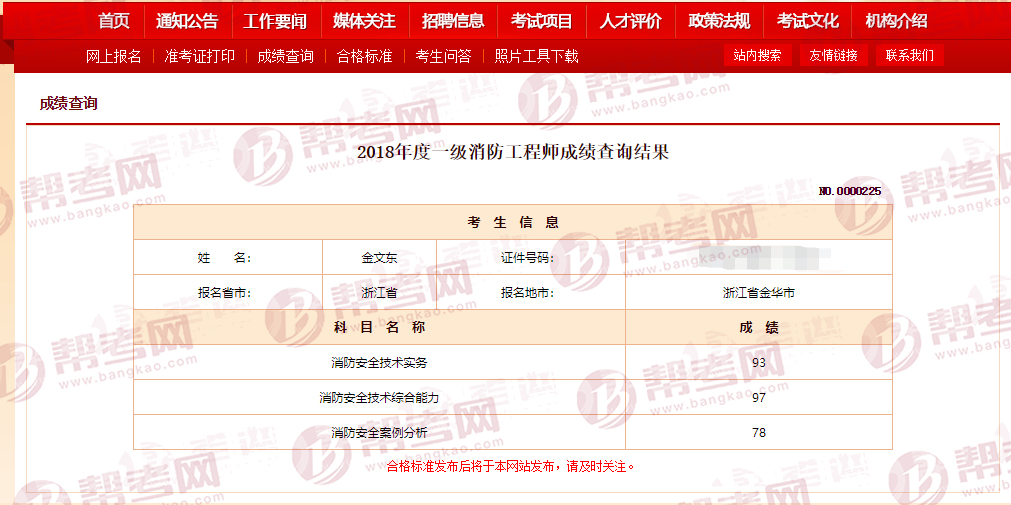
Task: Select 考试文化 in the navigation bar
Action: point(807,21)
